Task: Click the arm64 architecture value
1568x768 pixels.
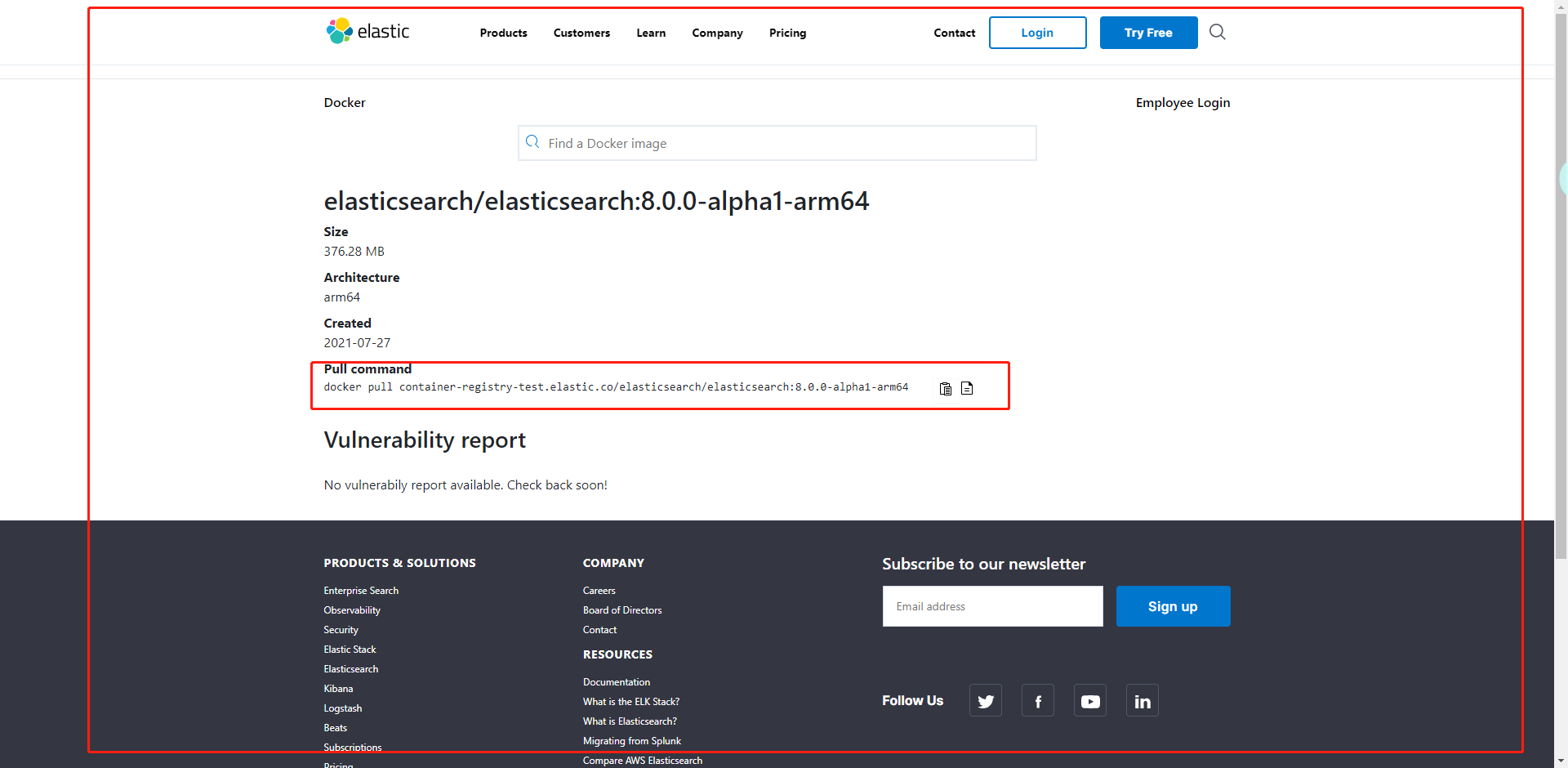Action: point(341,297)
